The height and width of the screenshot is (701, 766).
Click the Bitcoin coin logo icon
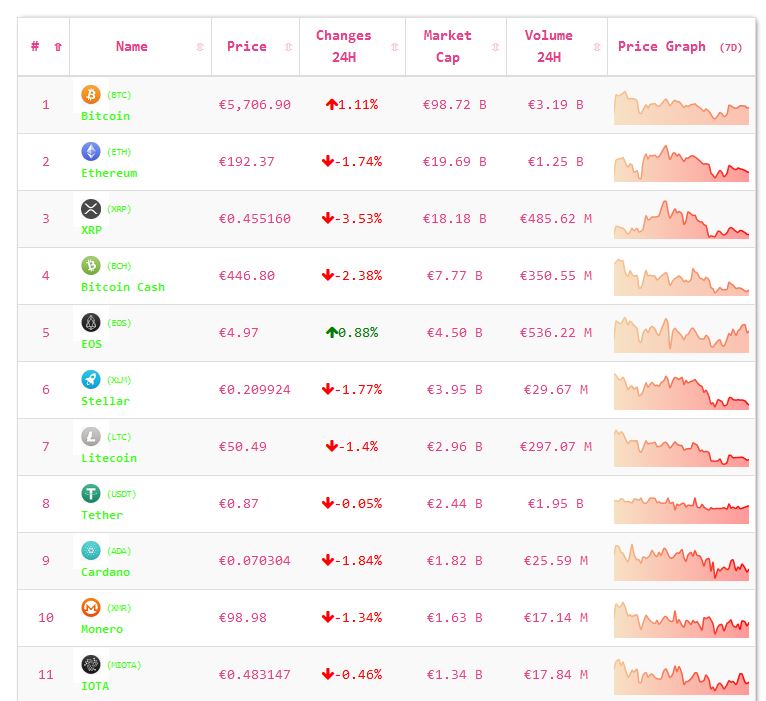click(91, 95)
